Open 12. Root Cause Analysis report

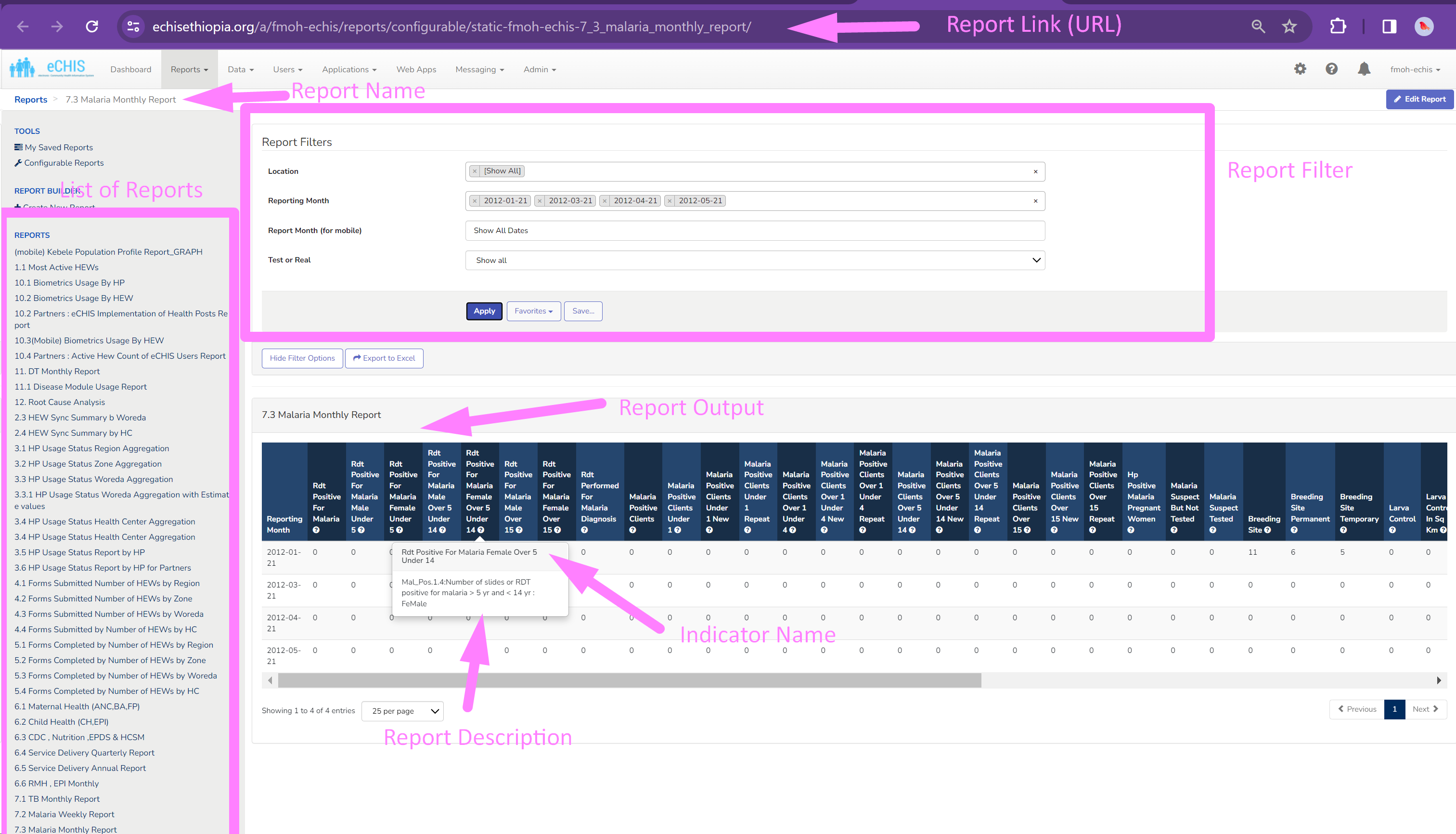[x=60, y=402]
